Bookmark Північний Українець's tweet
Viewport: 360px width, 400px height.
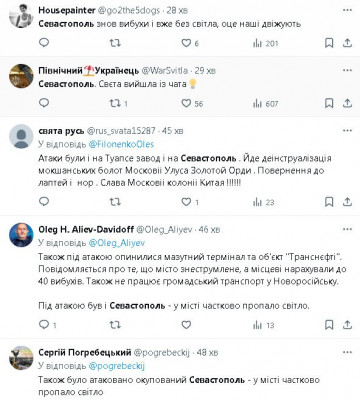329,103
